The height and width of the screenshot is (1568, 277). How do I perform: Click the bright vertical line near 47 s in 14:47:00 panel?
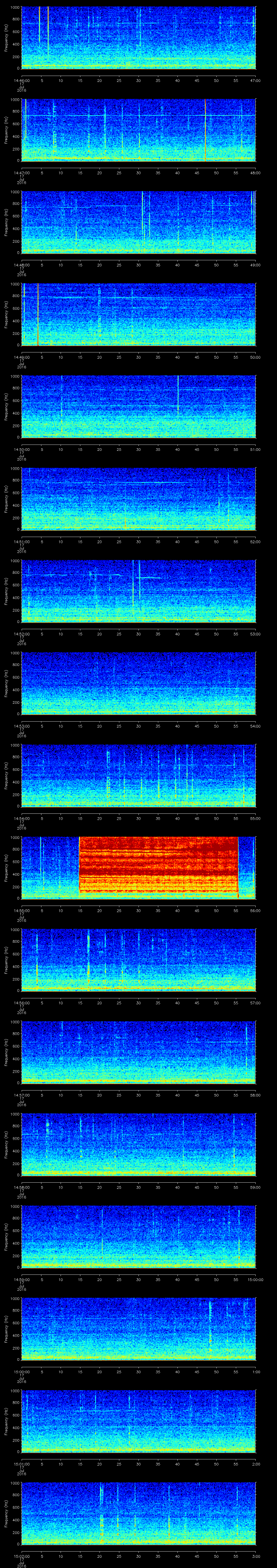click(x=205, y=130)
